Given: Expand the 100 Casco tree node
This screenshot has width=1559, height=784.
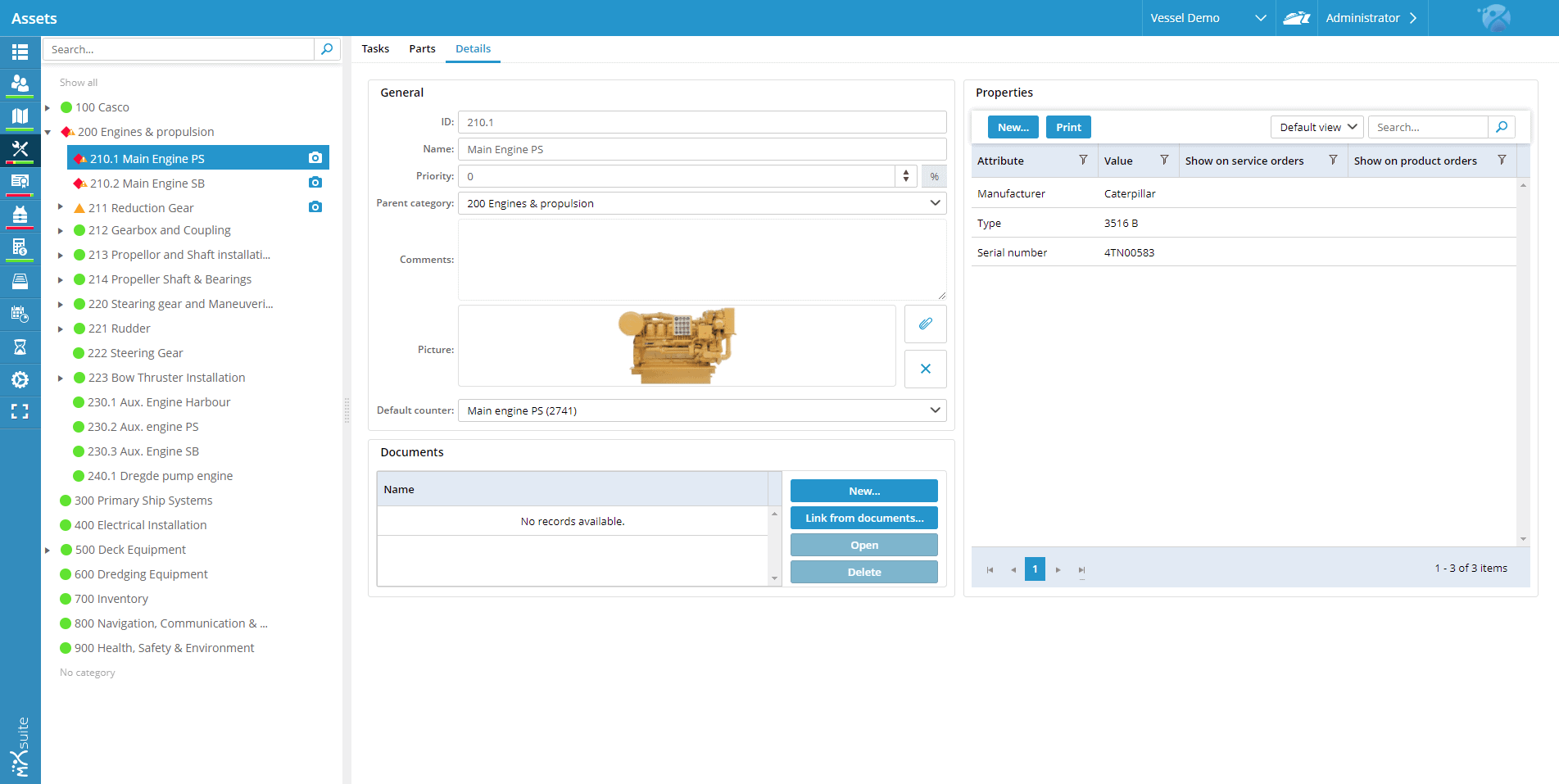Looking at the screenshot, I should [x=48, y=107].
